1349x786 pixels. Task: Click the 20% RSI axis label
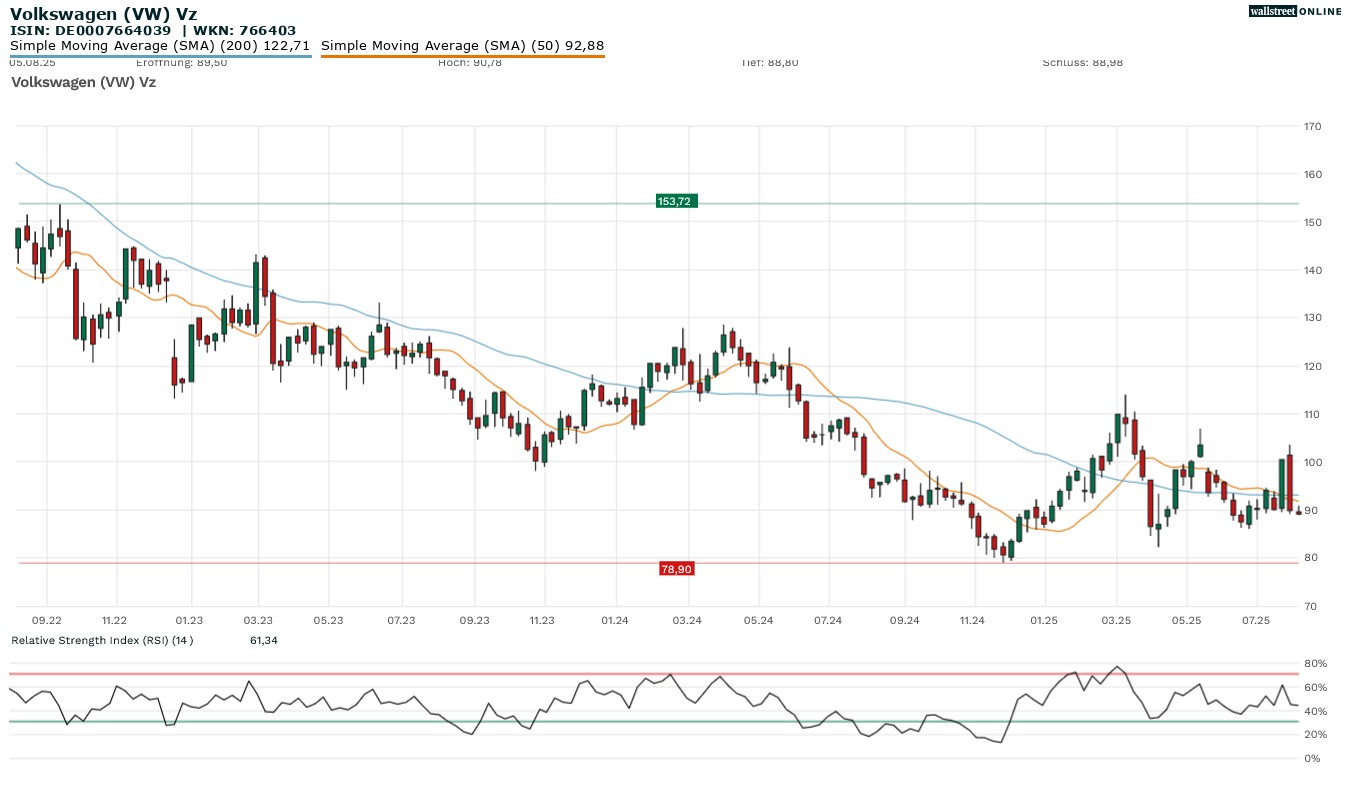tap(1313, 735)
